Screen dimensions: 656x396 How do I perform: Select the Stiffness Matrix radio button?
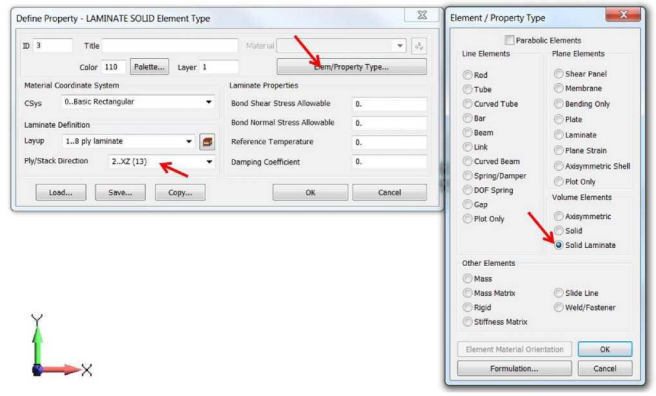click(x=467, y=322)
